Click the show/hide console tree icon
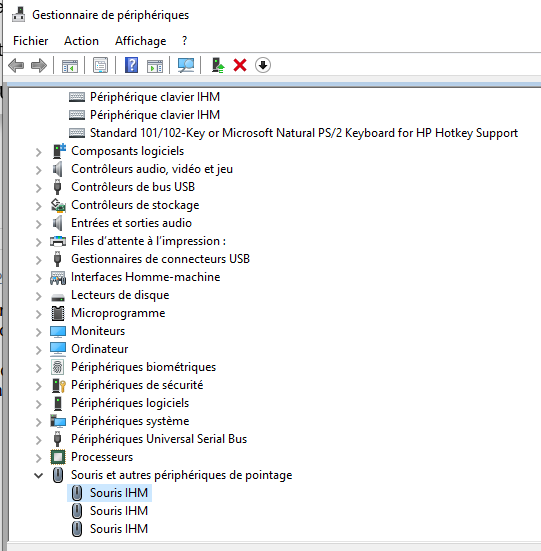 pos(70,65)
